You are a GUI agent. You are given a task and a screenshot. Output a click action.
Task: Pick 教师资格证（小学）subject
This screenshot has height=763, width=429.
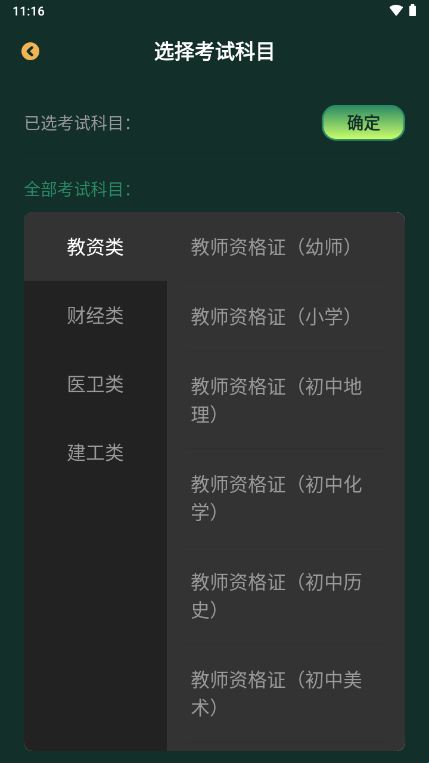coord(286,317)
